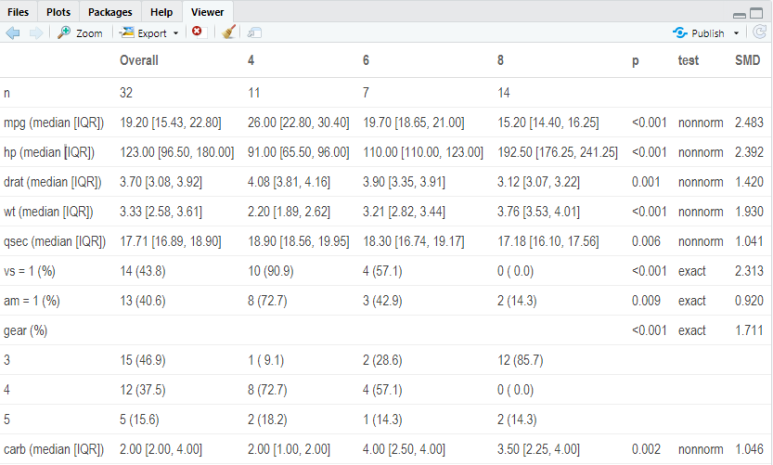Go forward with the right arrow icon
This screenshot has height=465, width=773.
point(36,33)
